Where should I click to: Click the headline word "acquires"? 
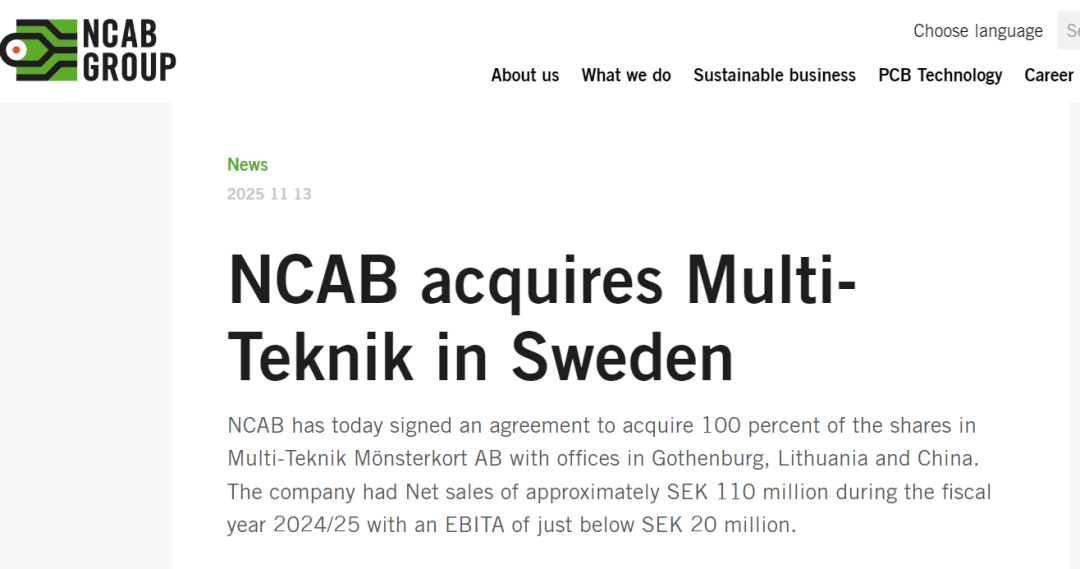[541, 282]
